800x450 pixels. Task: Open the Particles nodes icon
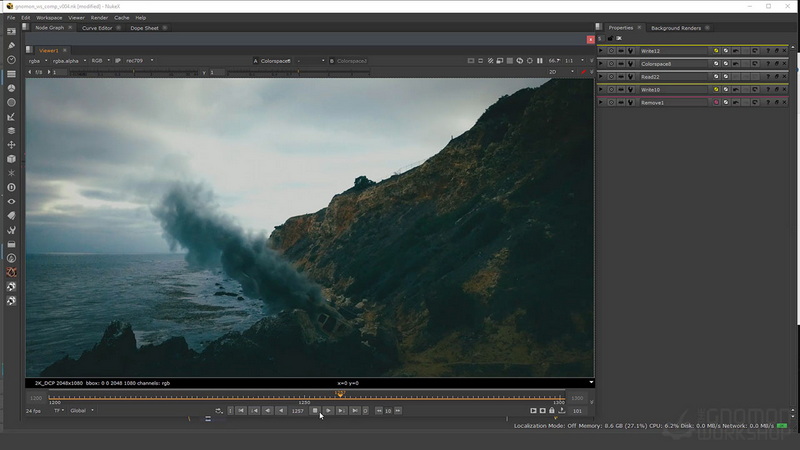click(11, 173)
